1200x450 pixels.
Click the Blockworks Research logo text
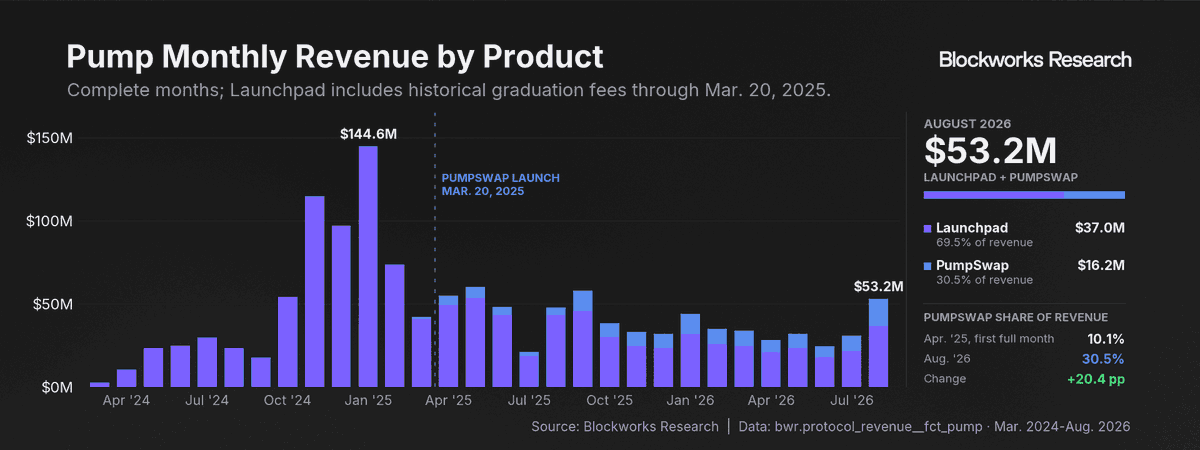[x=1035, y=60]
